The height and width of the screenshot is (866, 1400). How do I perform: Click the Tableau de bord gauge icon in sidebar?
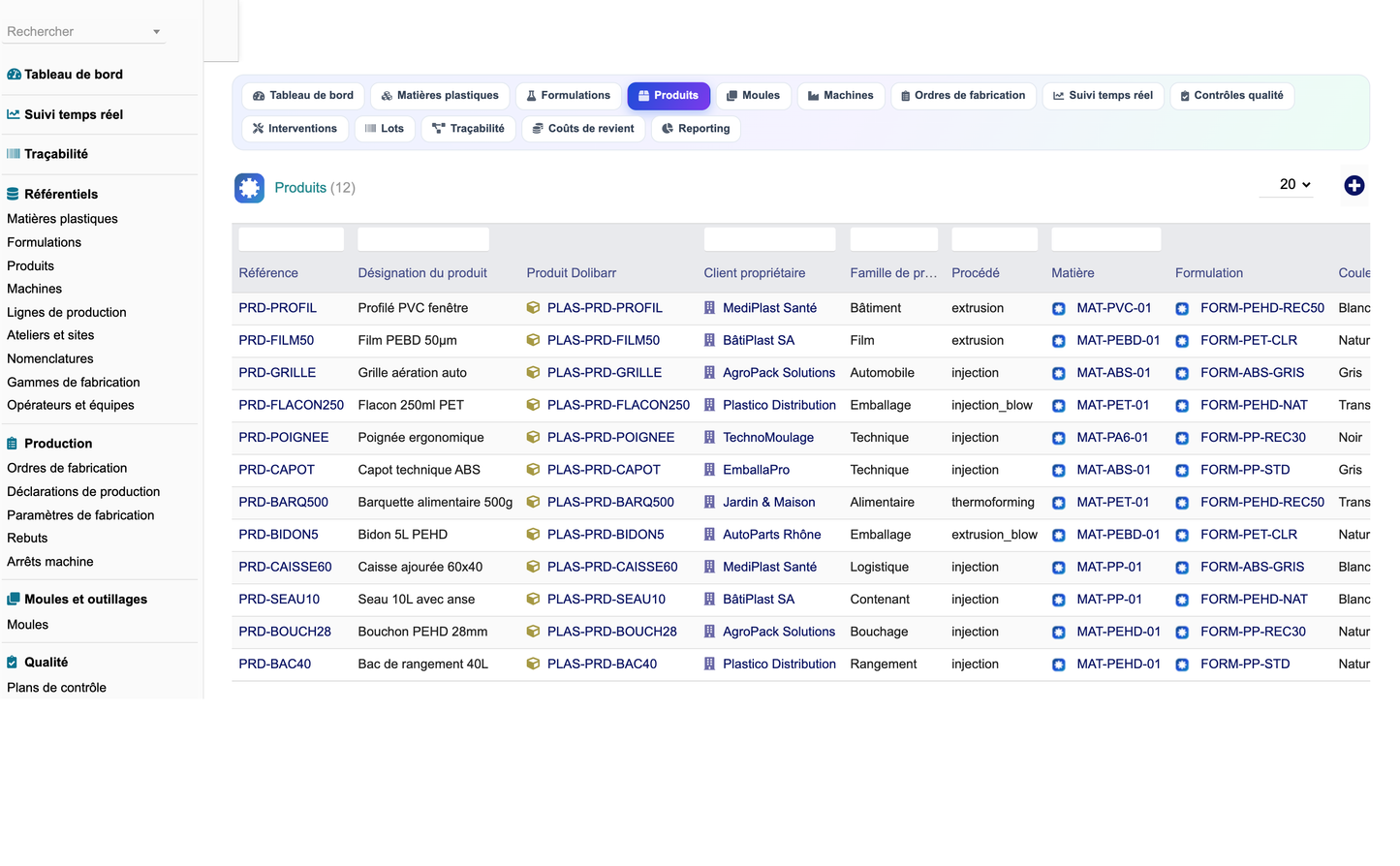click(x=14, y=75)
